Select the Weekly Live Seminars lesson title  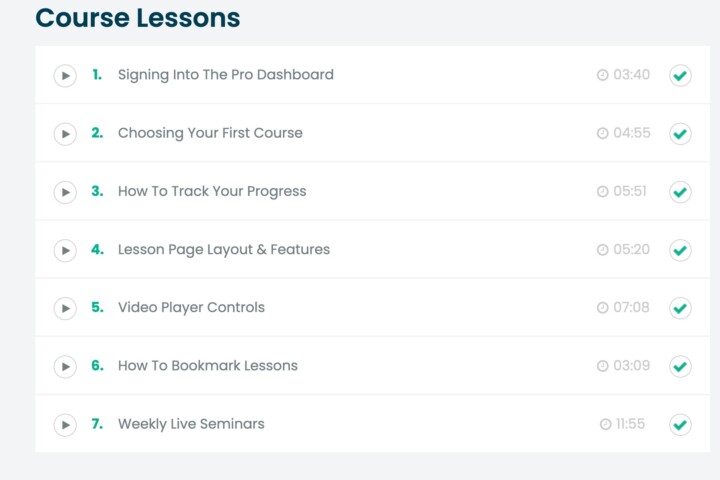click(x=191, y=424)
